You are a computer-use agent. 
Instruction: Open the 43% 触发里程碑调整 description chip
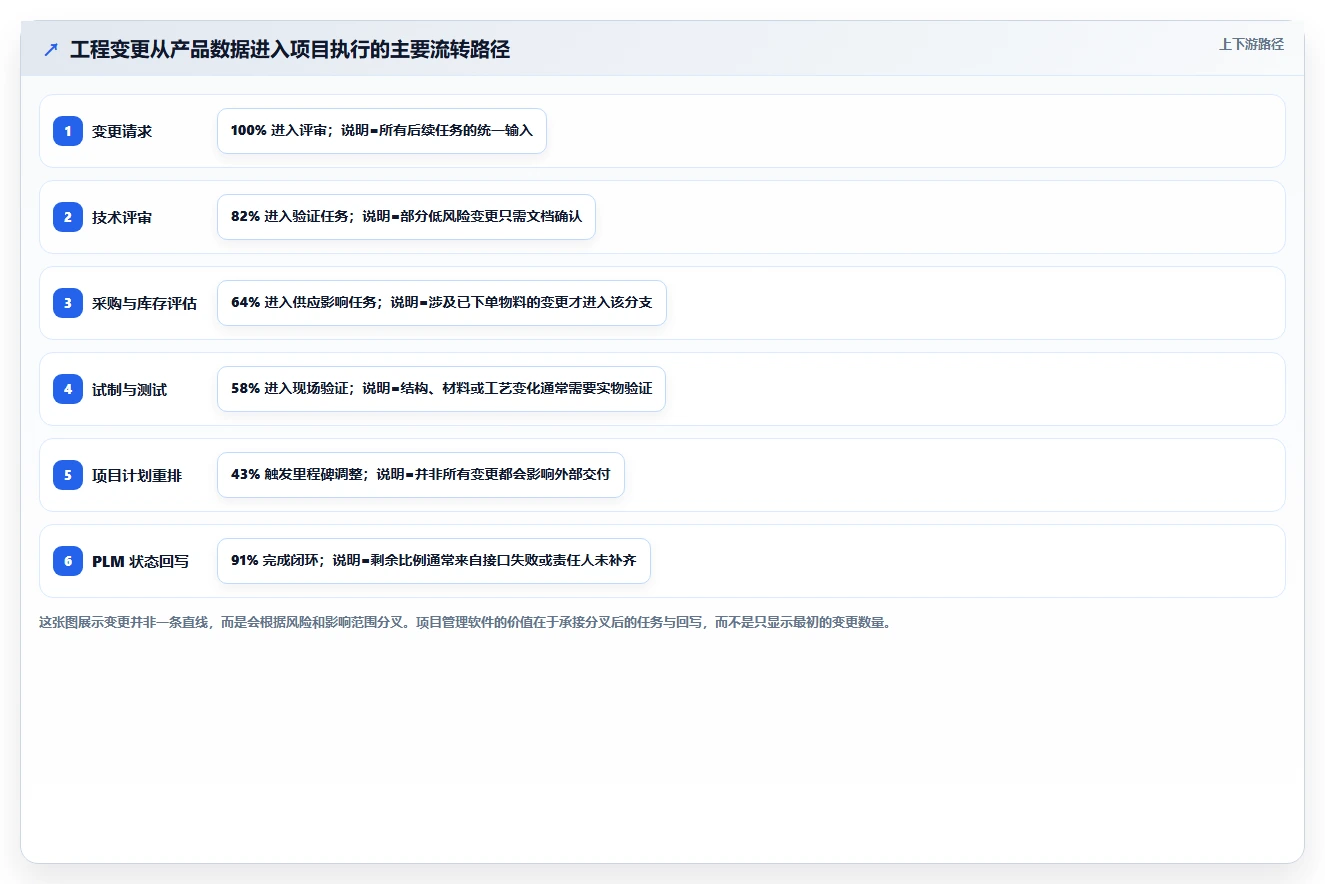pos(421,475)
